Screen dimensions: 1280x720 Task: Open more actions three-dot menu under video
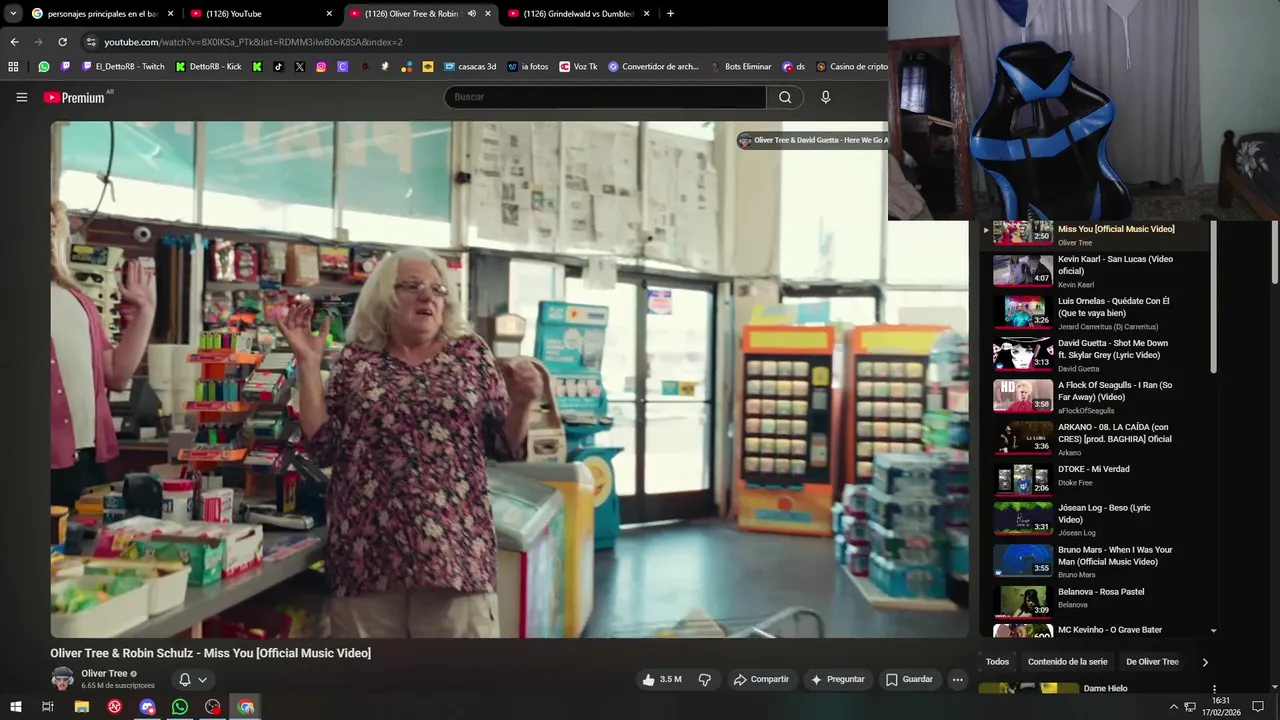click(957, 679)
